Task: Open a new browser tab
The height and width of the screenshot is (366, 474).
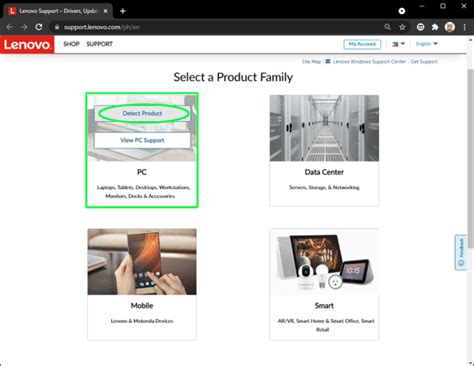Action: point(123,11)
